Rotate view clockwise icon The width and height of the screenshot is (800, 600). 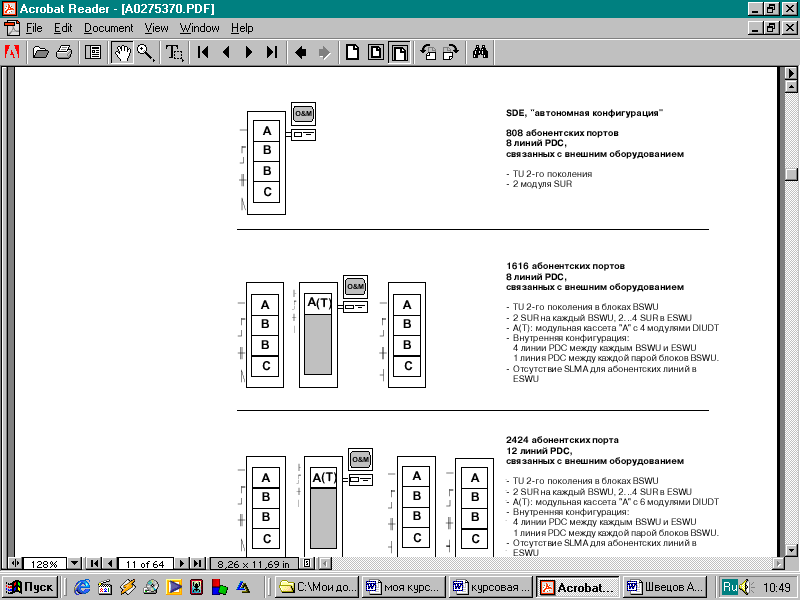pyautogui.click(x=451, y=53)
